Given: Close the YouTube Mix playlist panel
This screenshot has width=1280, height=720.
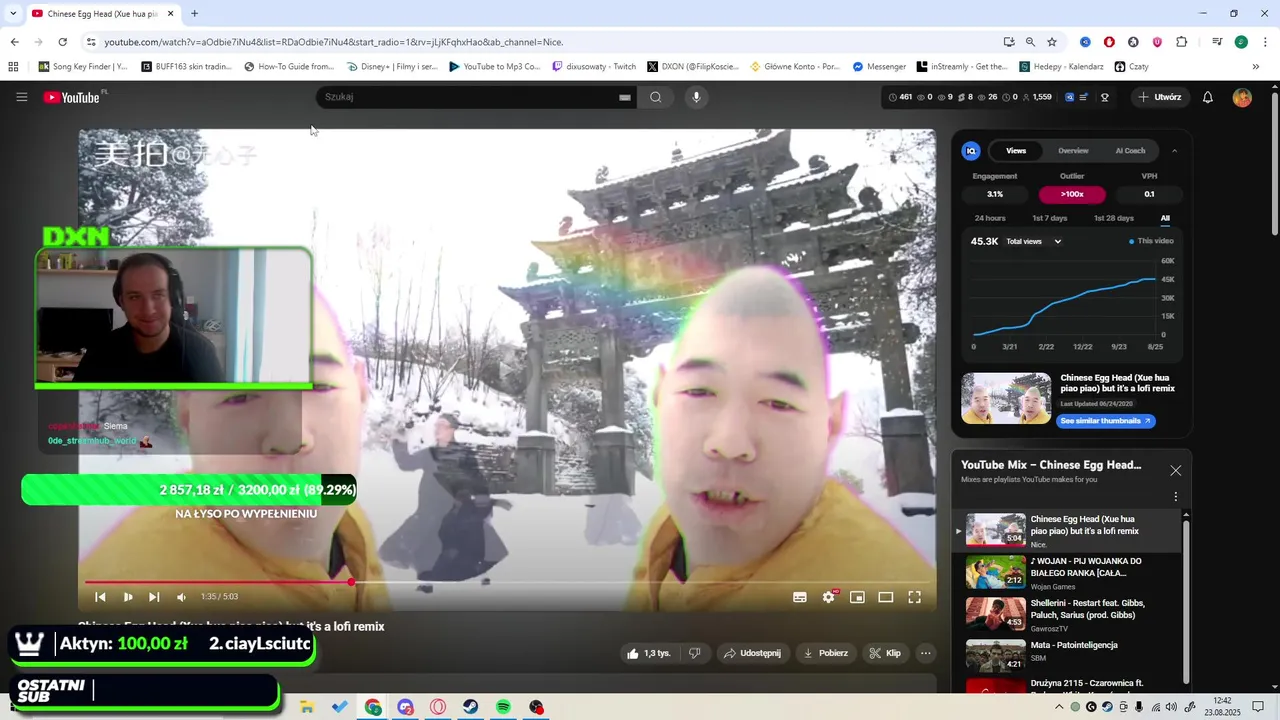Looking at the screenshot, I should click(x=1175, y=470).
